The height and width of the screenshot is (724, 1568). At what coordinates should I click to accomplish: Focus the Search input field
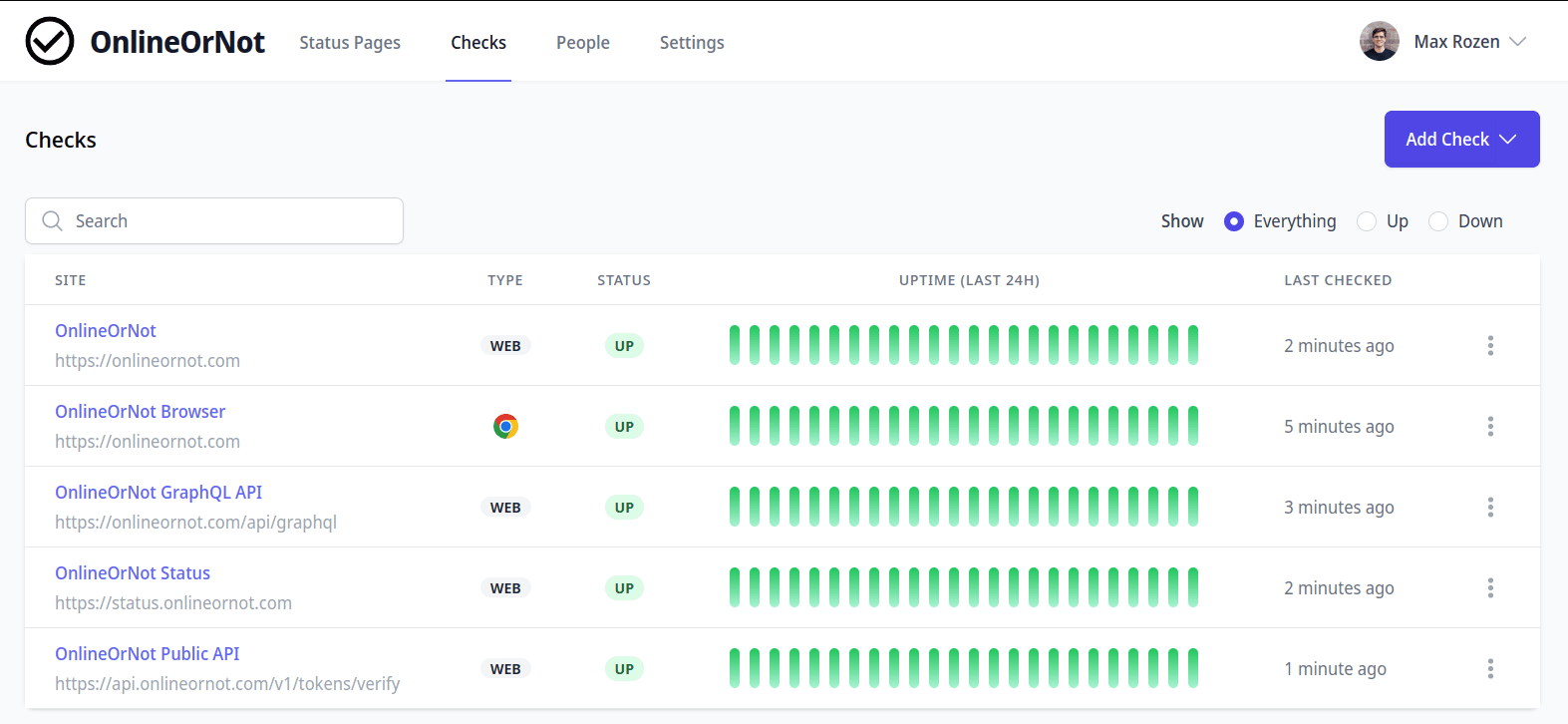click(x=214, y=220)
